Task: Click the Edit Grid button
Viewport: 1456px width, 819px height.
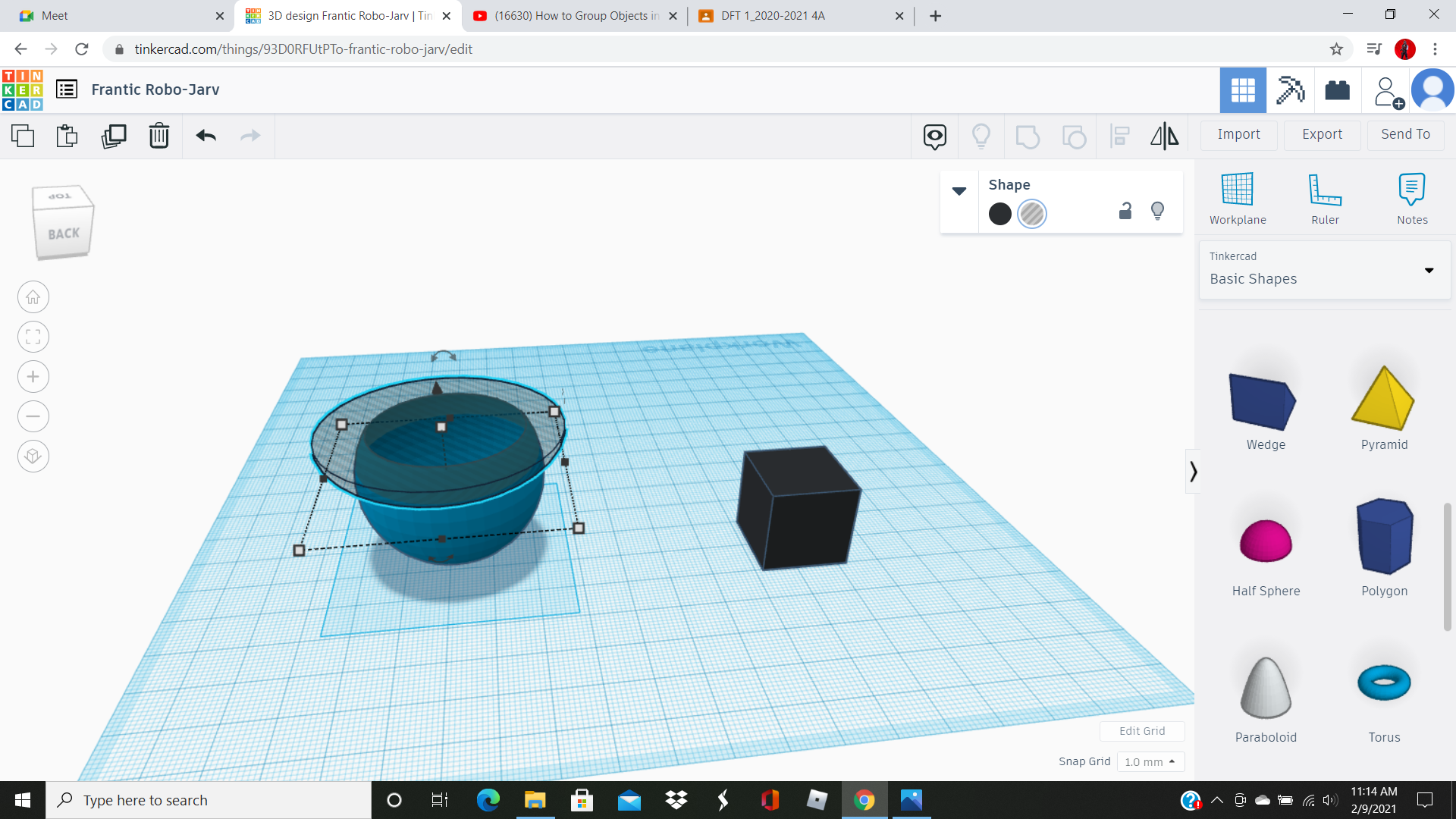Action: pyautogui.click(x=1142, y=730)
